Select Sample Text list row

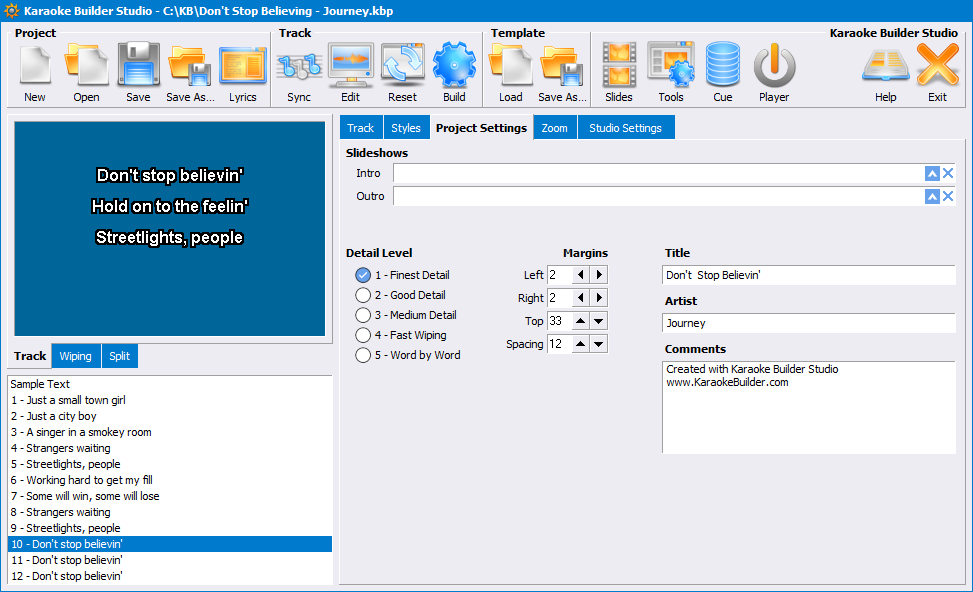170,384
